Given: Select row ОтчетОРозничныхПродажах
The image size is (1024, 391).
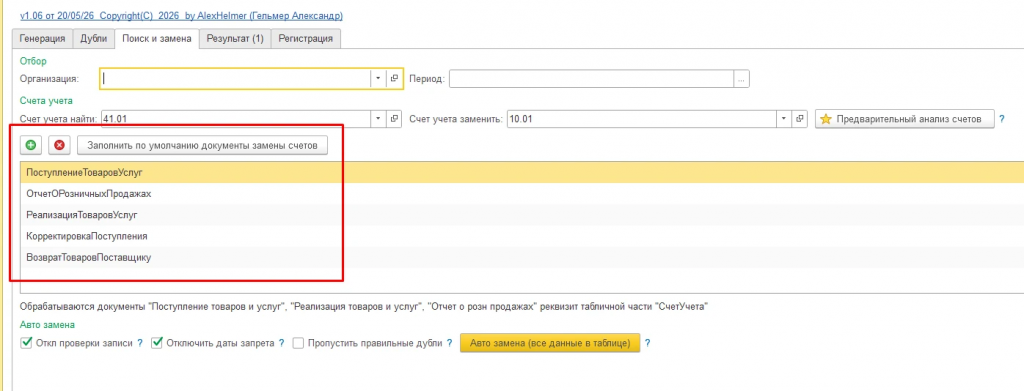Looking at the screenshot, I should point(522,194).
